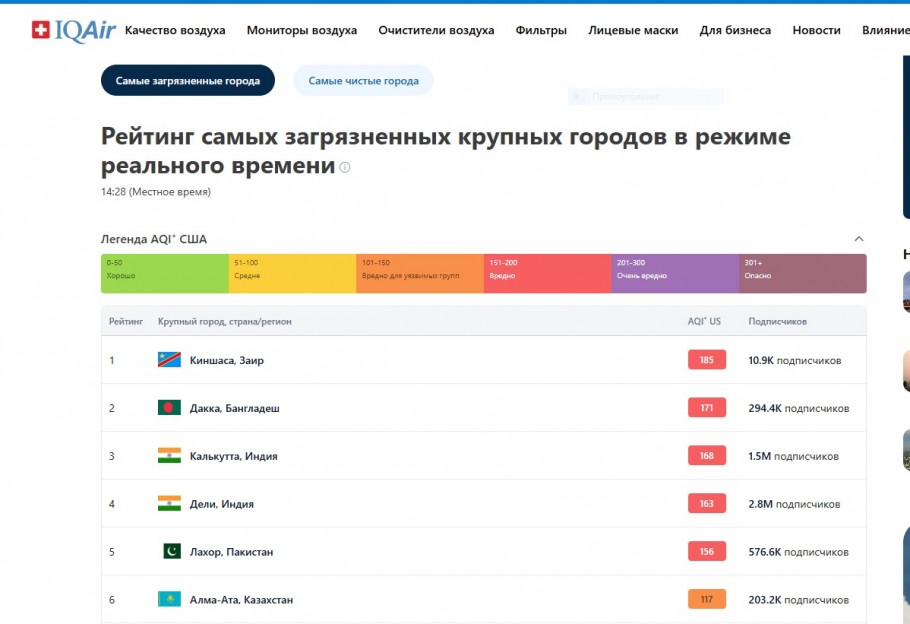This screenshot has height=624, width=910.
Task: Open the Дакка, Бангладеш city link
Action: [x=235, y=408]
